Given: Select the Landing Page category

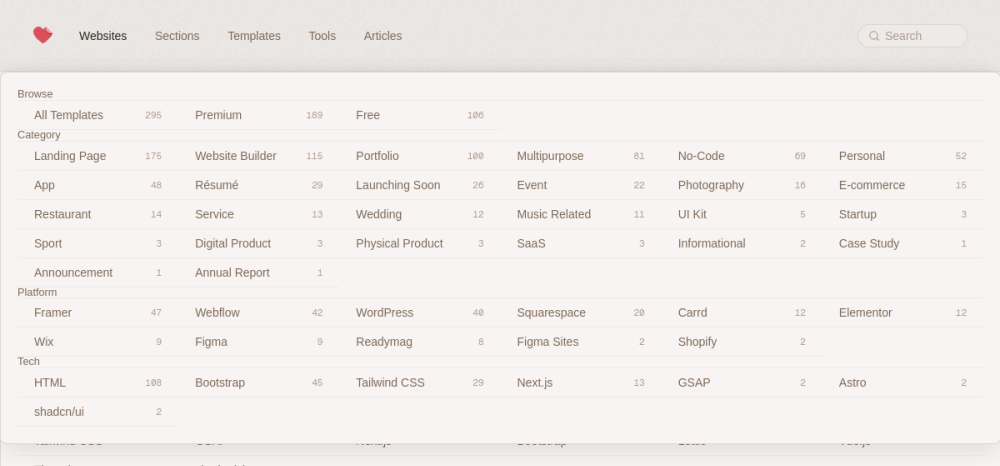Looking at the screenshot, I should point(98,156).
